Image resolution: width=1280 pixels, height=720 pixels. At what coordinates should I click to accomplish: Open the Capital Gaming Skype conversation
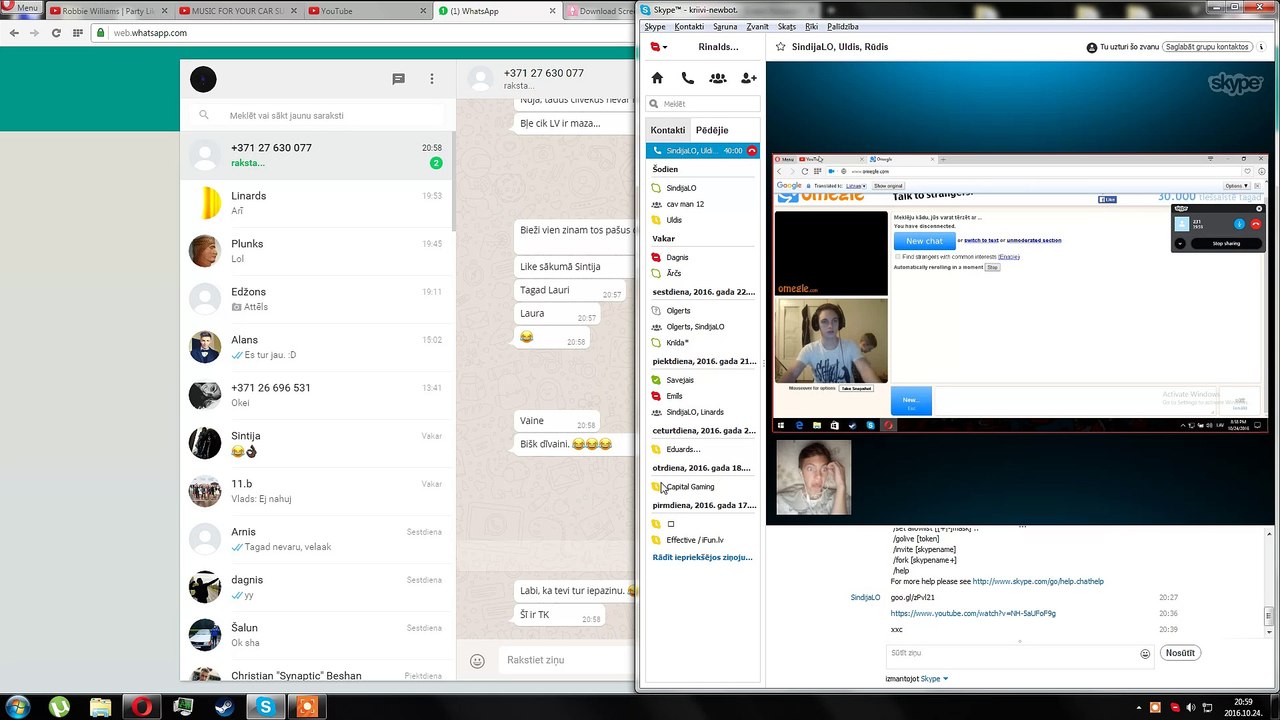703,487
